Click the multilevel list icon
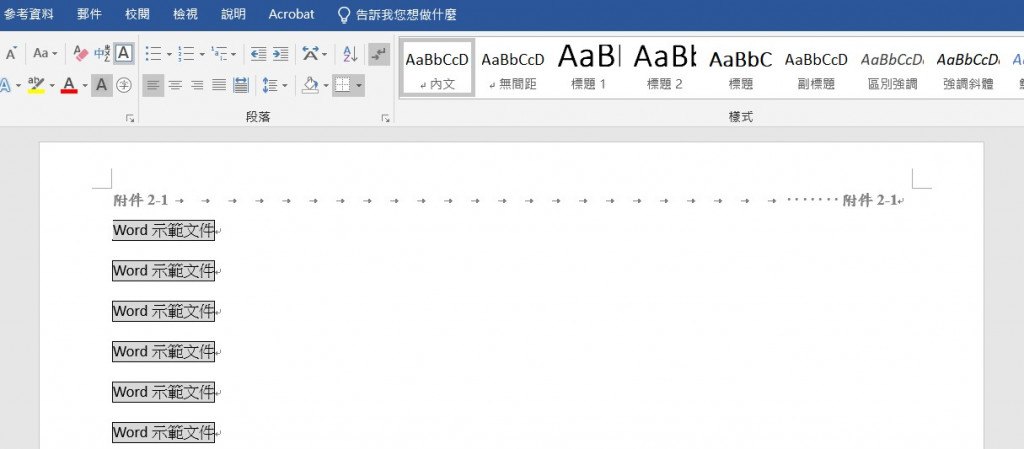Image resolution: width=1024 pixels, height=449 pixels. [x=219, y=54]
